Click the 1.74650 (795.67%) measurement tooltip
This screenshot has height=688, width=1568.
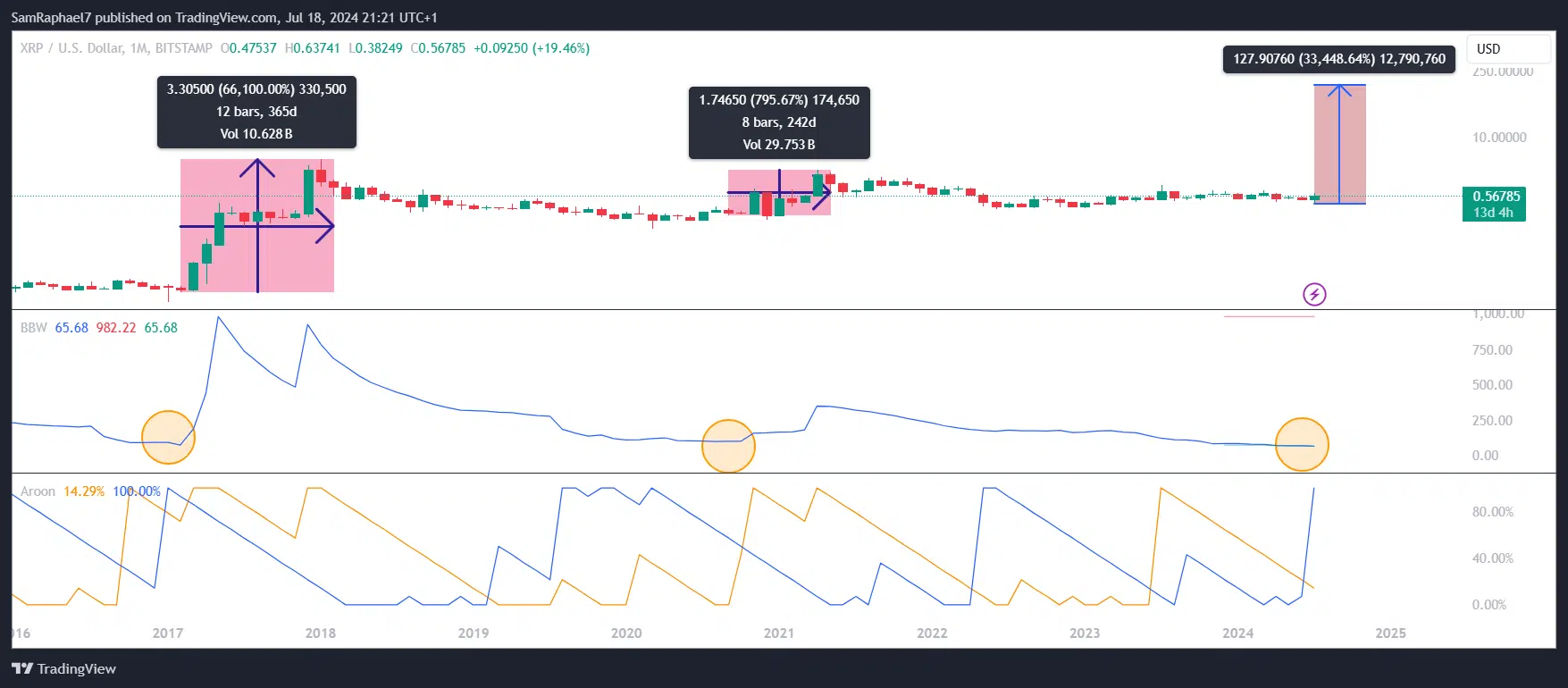pyautogui.click(x=779, y=122)
